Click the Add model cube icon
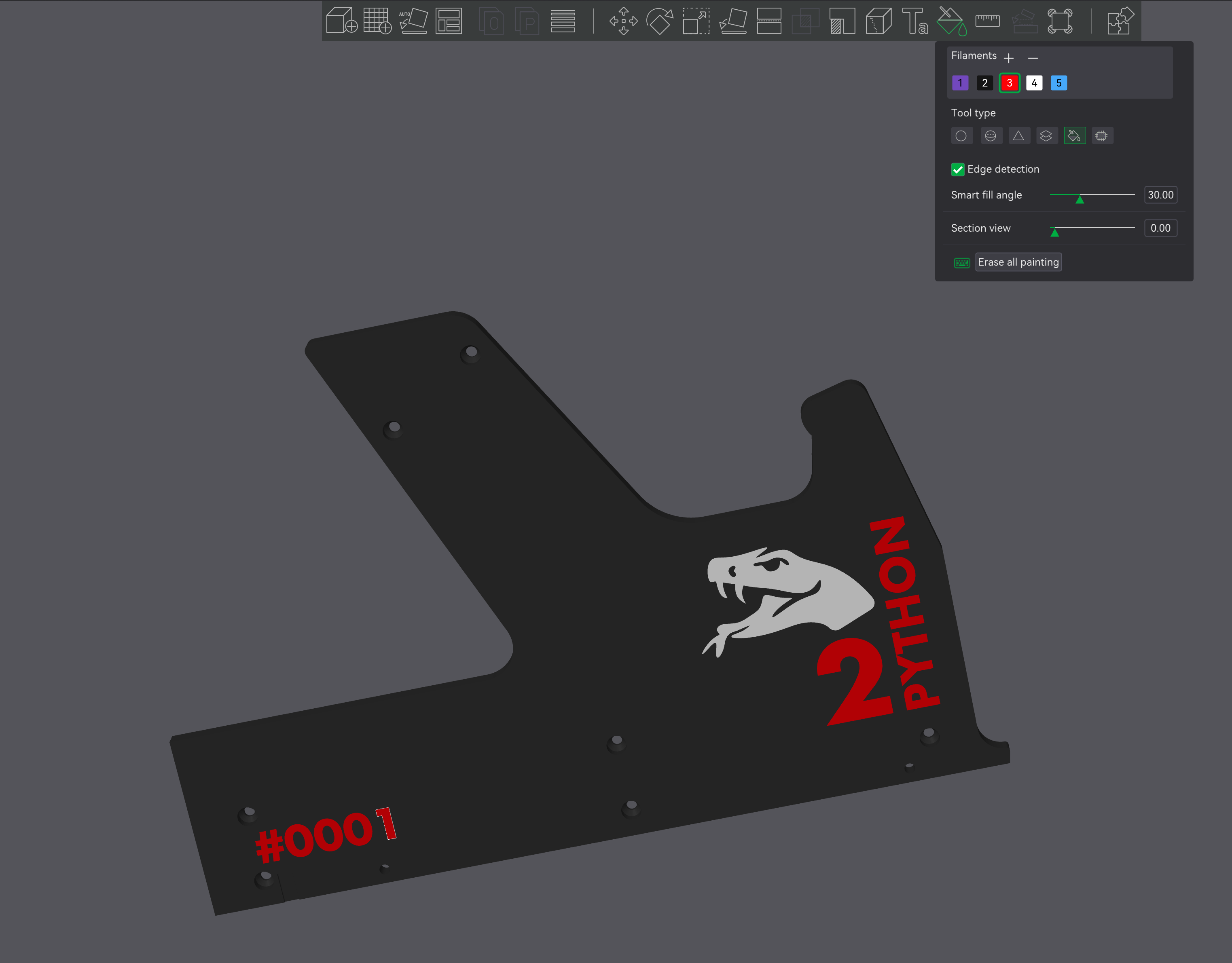The height and width of the screenshot is (963, 1232). pyautogui.click(x=341, y=21)
